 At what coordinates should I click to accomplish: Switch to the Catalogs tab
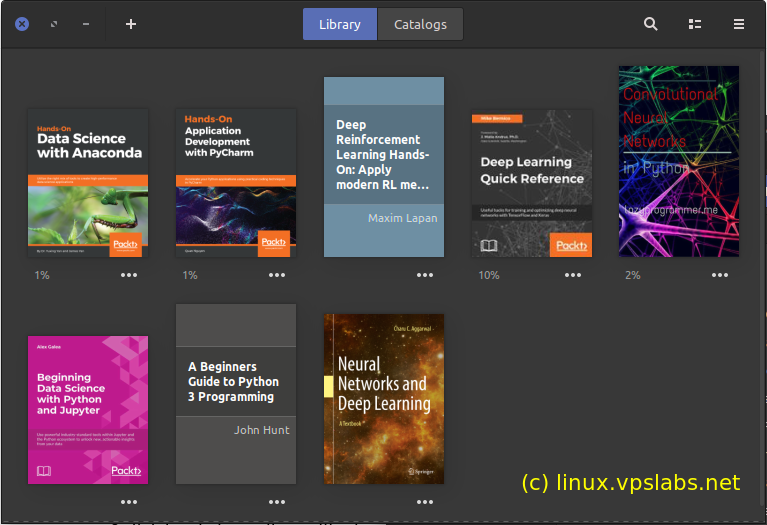point(420,24)
